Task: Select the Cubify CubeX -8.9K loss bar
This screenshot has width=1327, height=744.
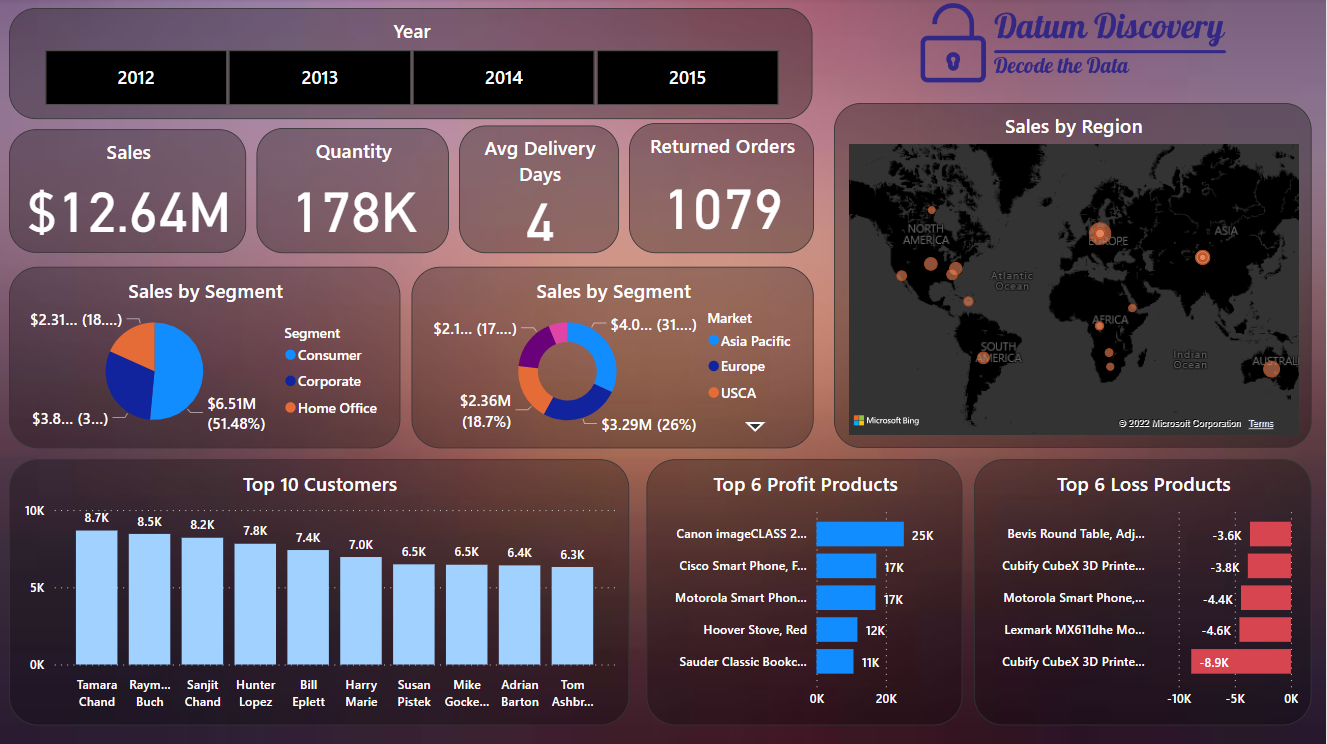Action: coord(1240,662)
